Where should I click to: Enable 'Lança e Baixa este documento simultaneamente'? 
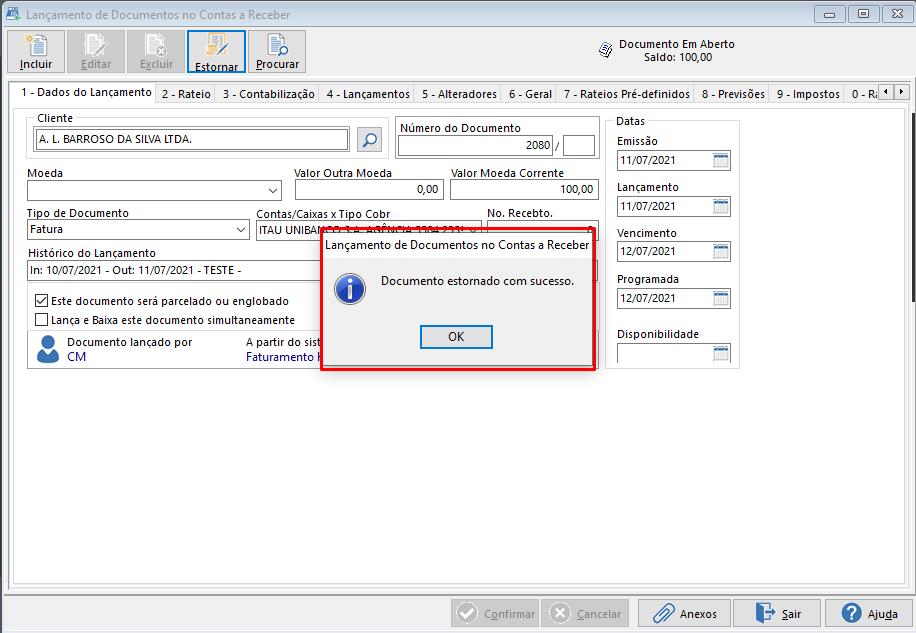tap(41, 319)
